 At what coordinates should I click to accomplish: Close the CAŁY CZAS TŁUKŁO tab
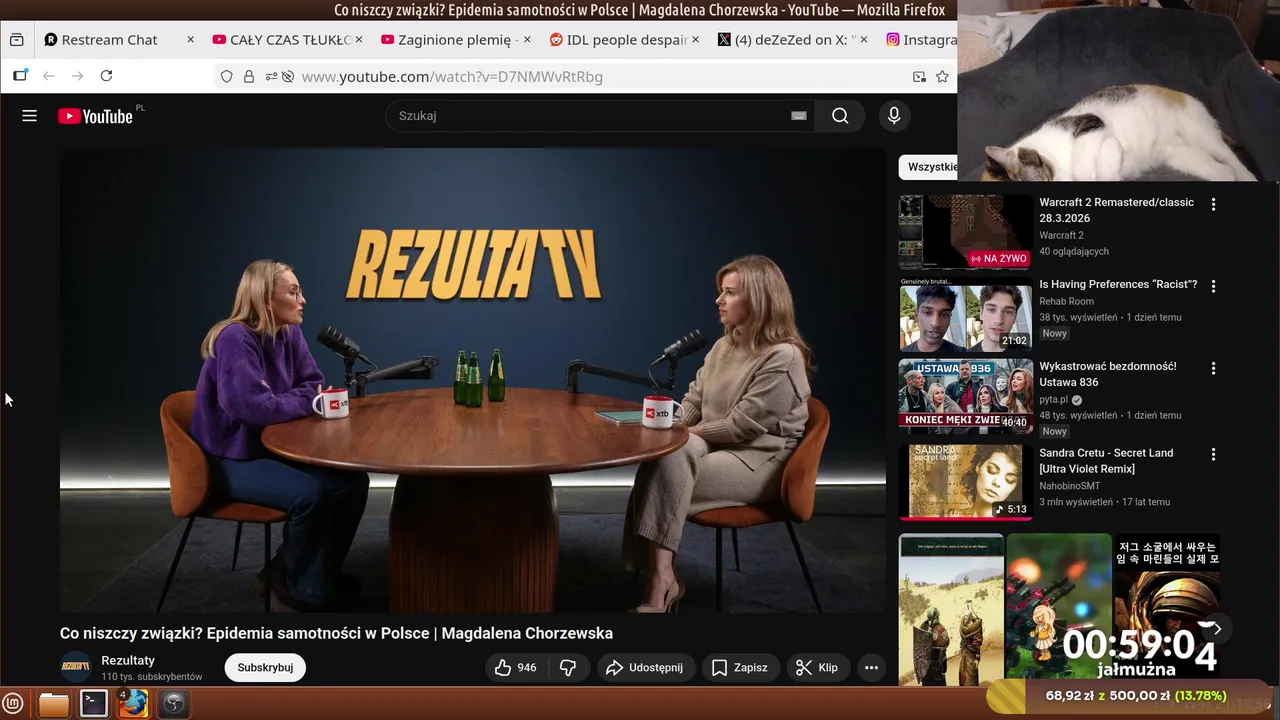click(x=359, y=40)
